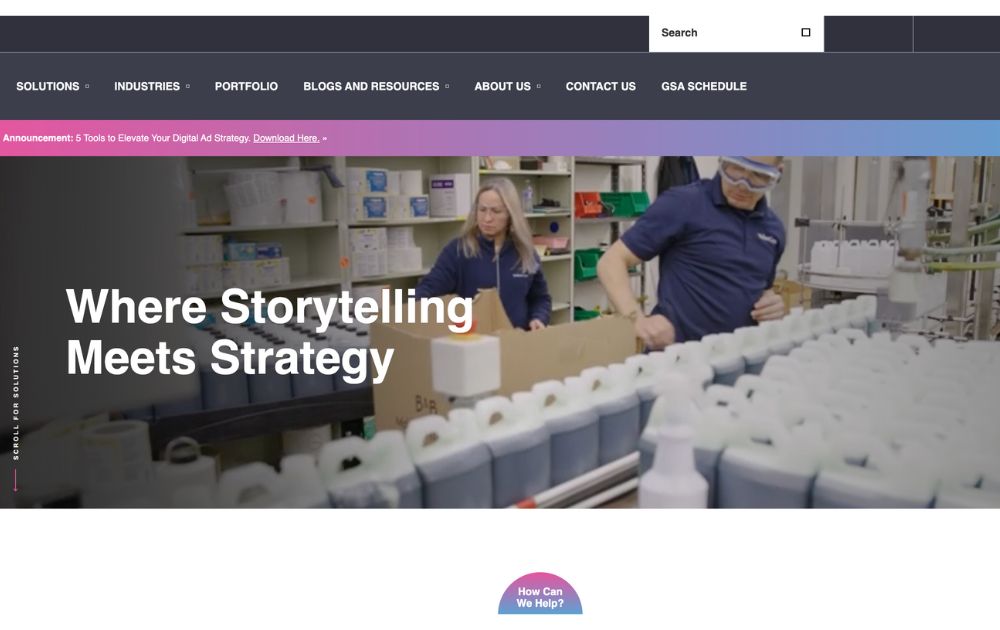The height and width of the screenshot is (630, 1000).
Task: Click the Where Storytelling Meets Strategy headline
Action: 270,333
